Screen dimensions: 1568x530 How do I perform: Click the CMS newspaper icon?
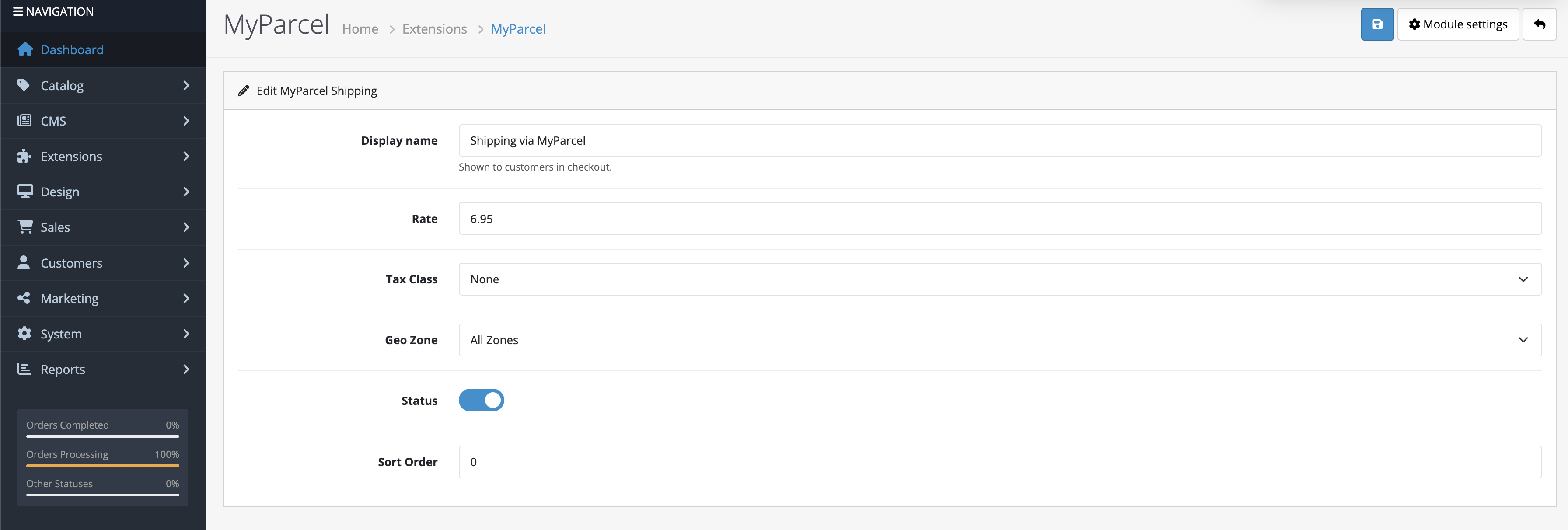pyautogui.click(x=24, y=121)
